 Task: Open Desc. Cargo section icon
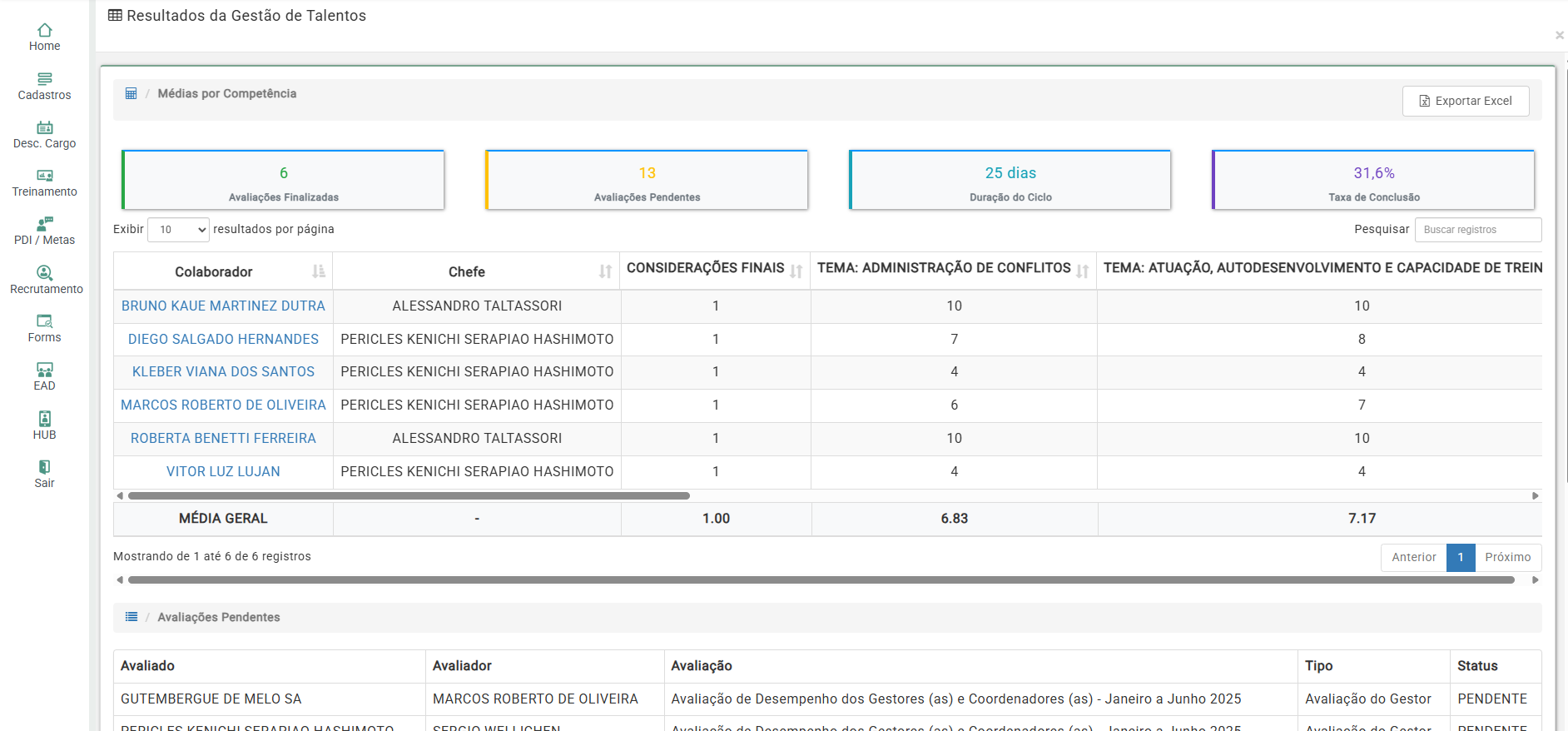point(45,127)
